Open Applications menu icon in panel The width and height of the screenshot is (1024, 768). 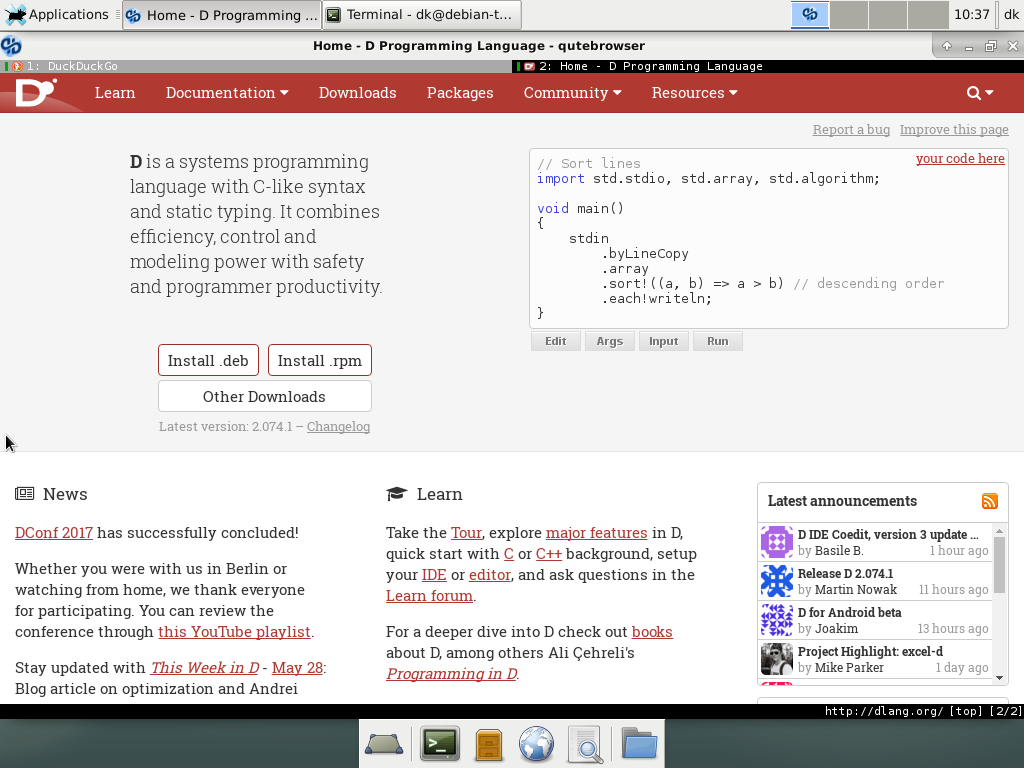15,14
